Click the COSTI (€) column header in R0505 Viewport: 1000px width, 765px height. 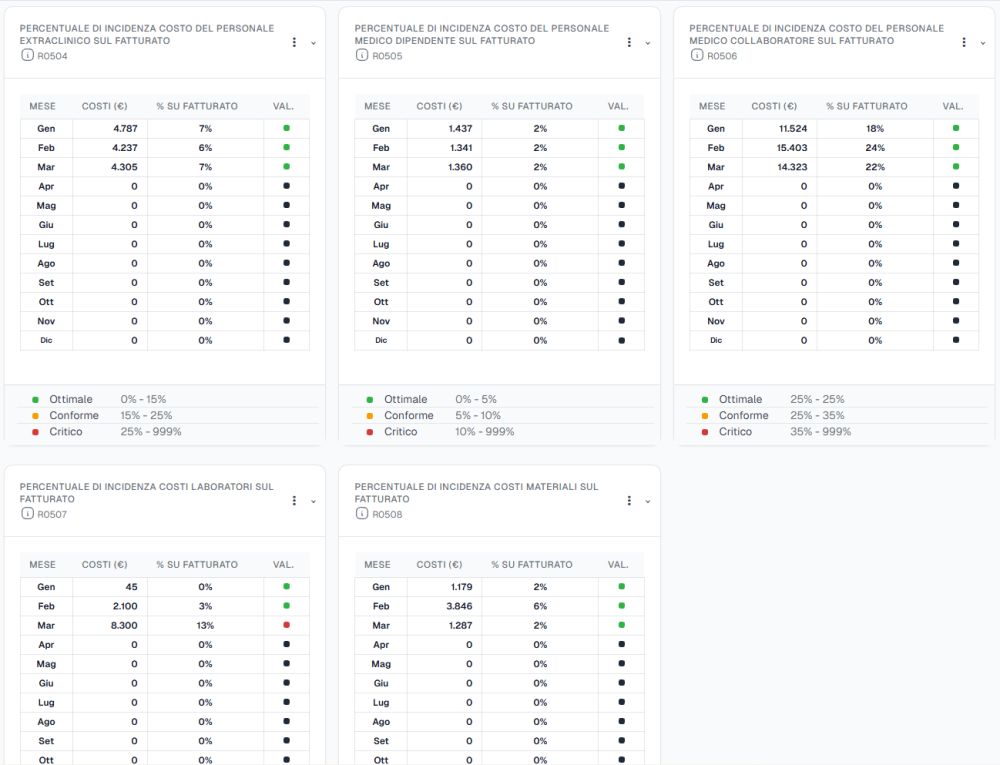[x=439, y=106]
